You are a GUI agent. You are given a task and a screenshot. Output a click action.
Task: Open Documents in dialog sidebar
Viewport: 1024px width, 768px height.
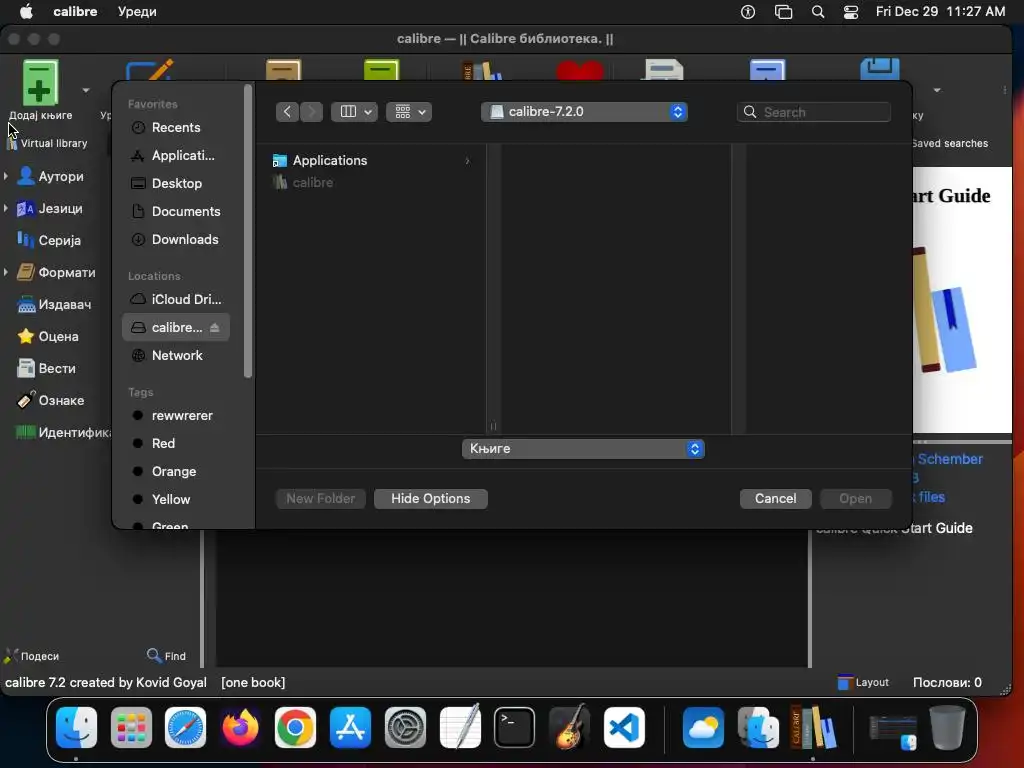175,212
